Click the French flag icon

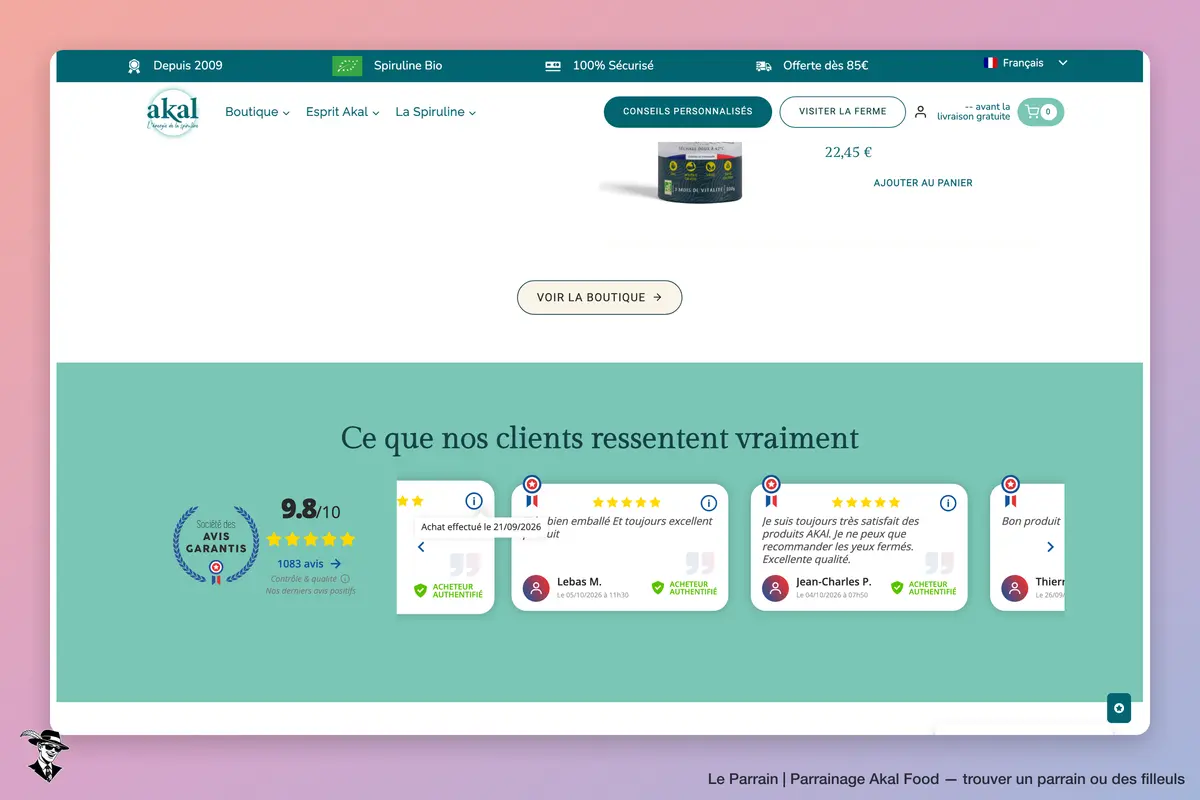point(991,63)
